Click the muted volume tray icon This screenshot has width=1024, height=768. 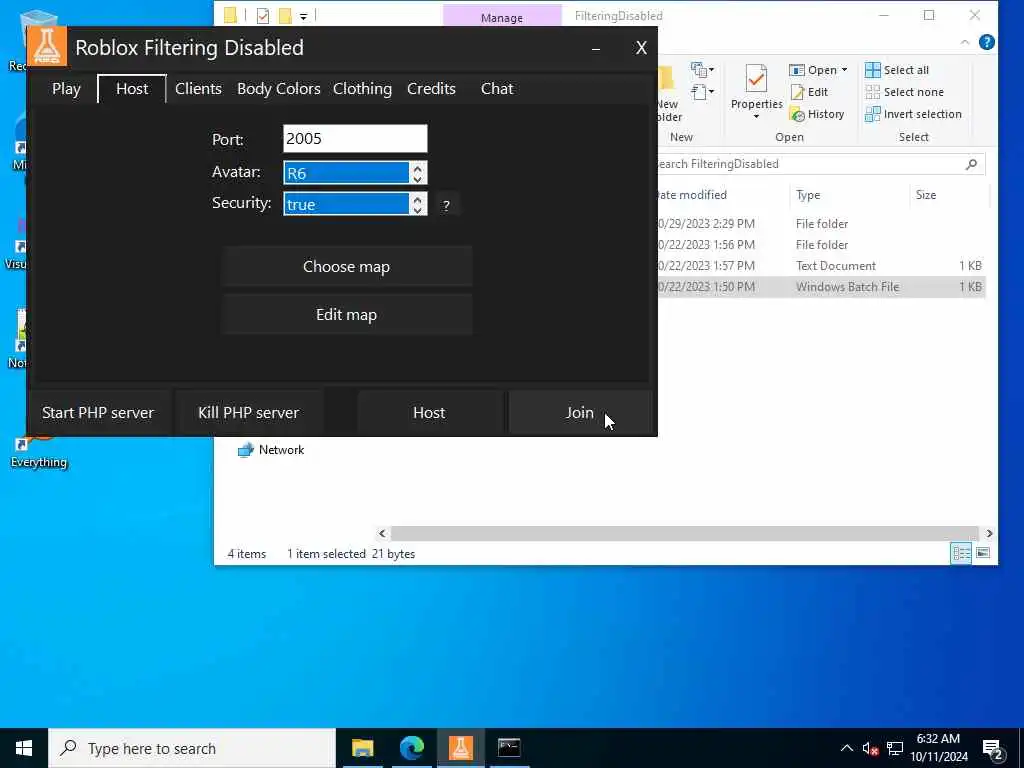coord(870,749)
